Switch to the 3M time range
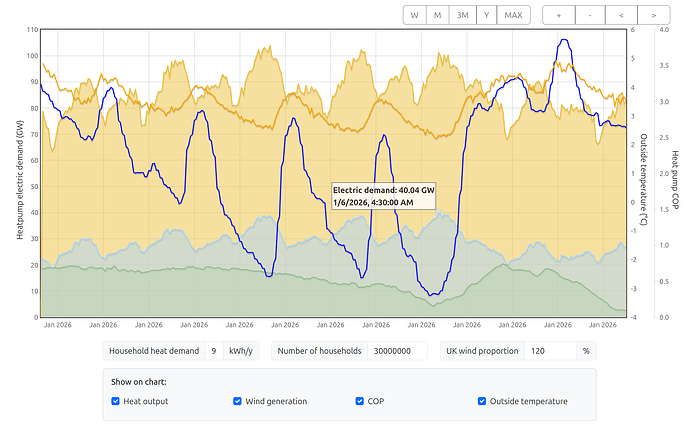Screen dimensions: 690x428 [462, 15]
